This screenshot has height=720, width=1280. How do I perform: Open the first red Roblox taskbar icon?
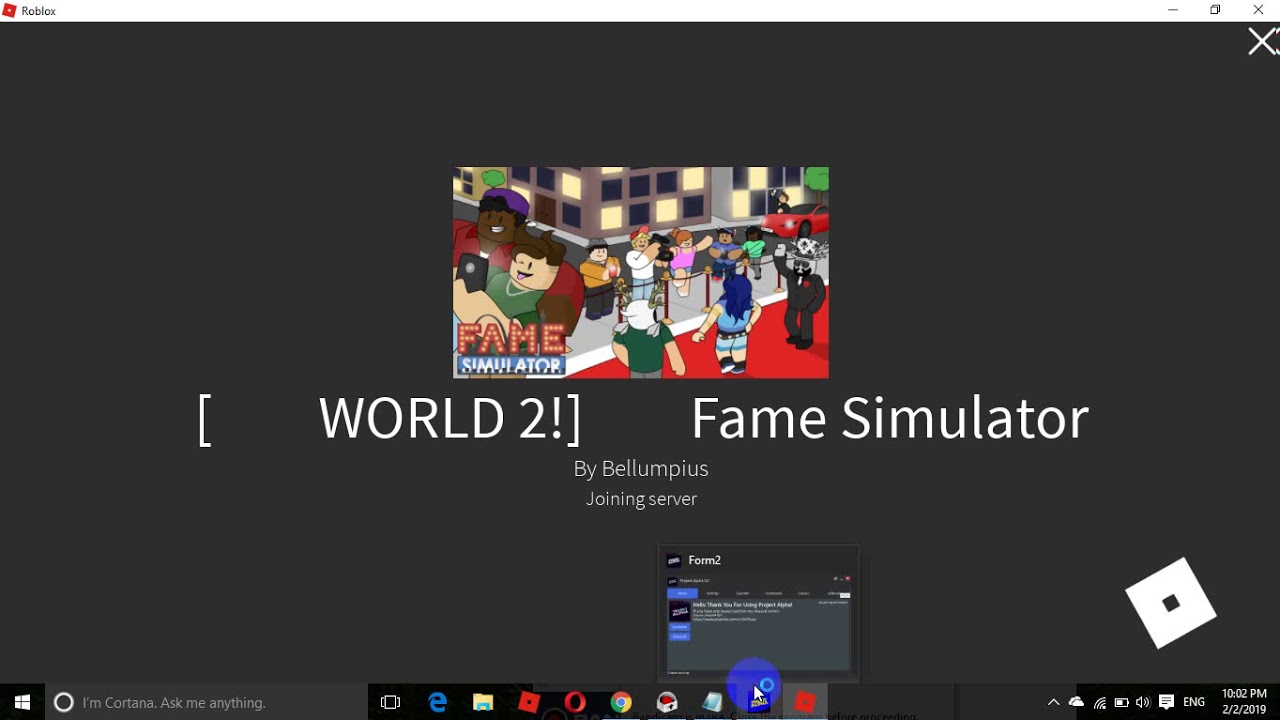(529, 702)
